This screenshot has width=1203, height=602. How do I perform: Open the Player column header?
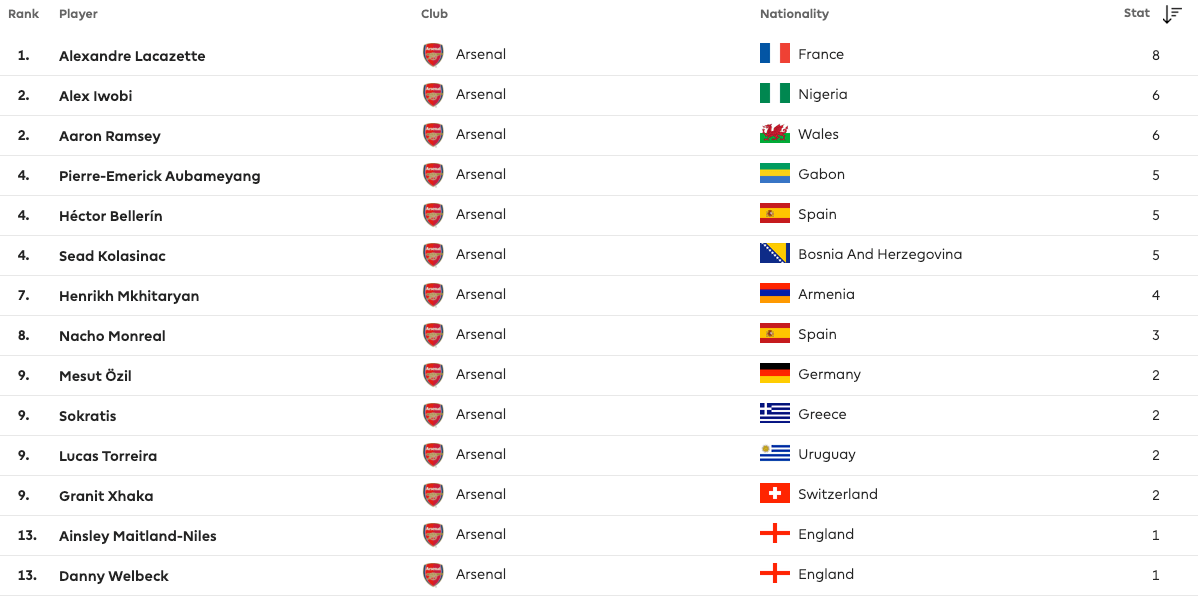click(78, 14)
